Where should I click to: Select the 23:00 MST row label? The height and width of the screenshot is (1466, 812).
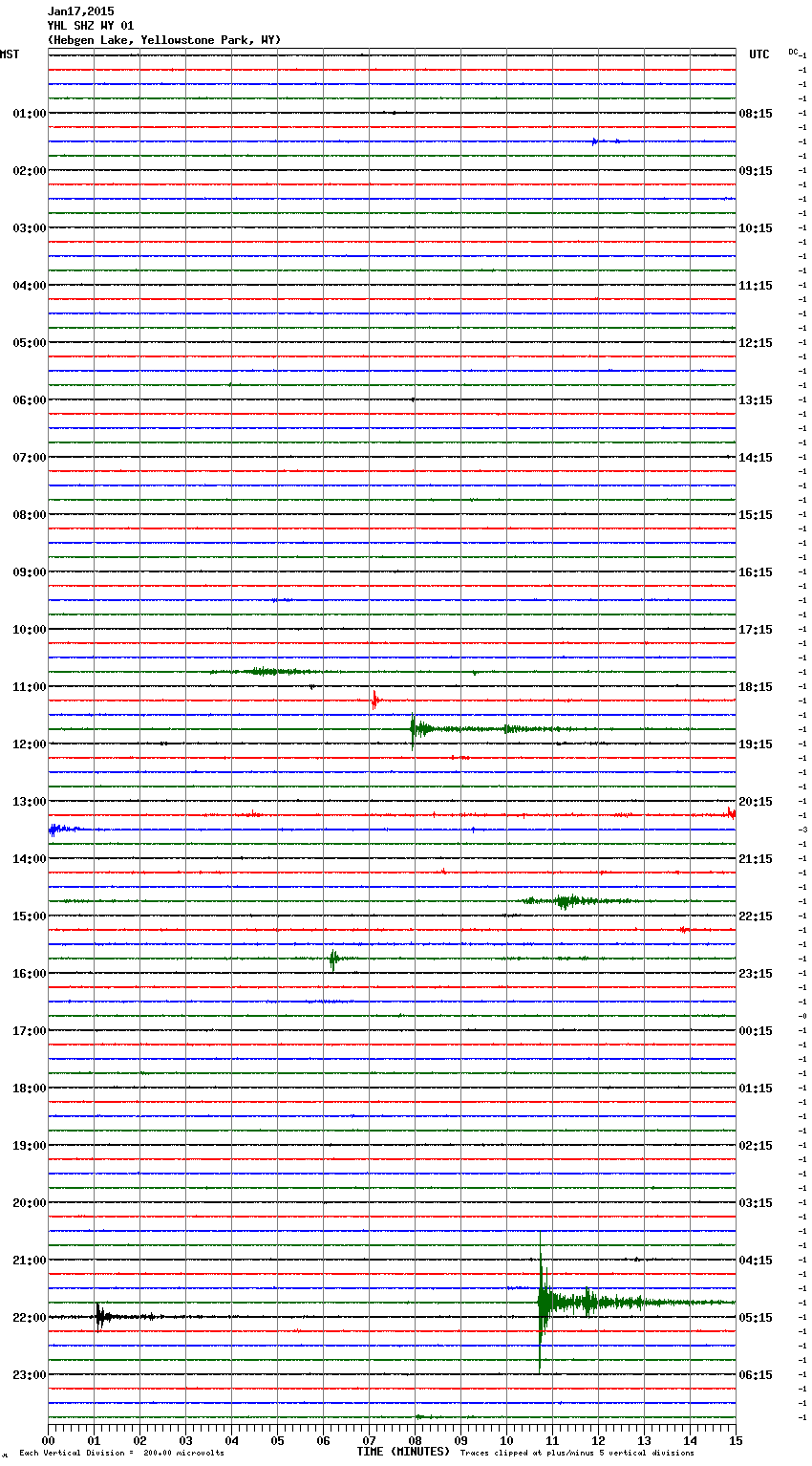coord(30,1375)
